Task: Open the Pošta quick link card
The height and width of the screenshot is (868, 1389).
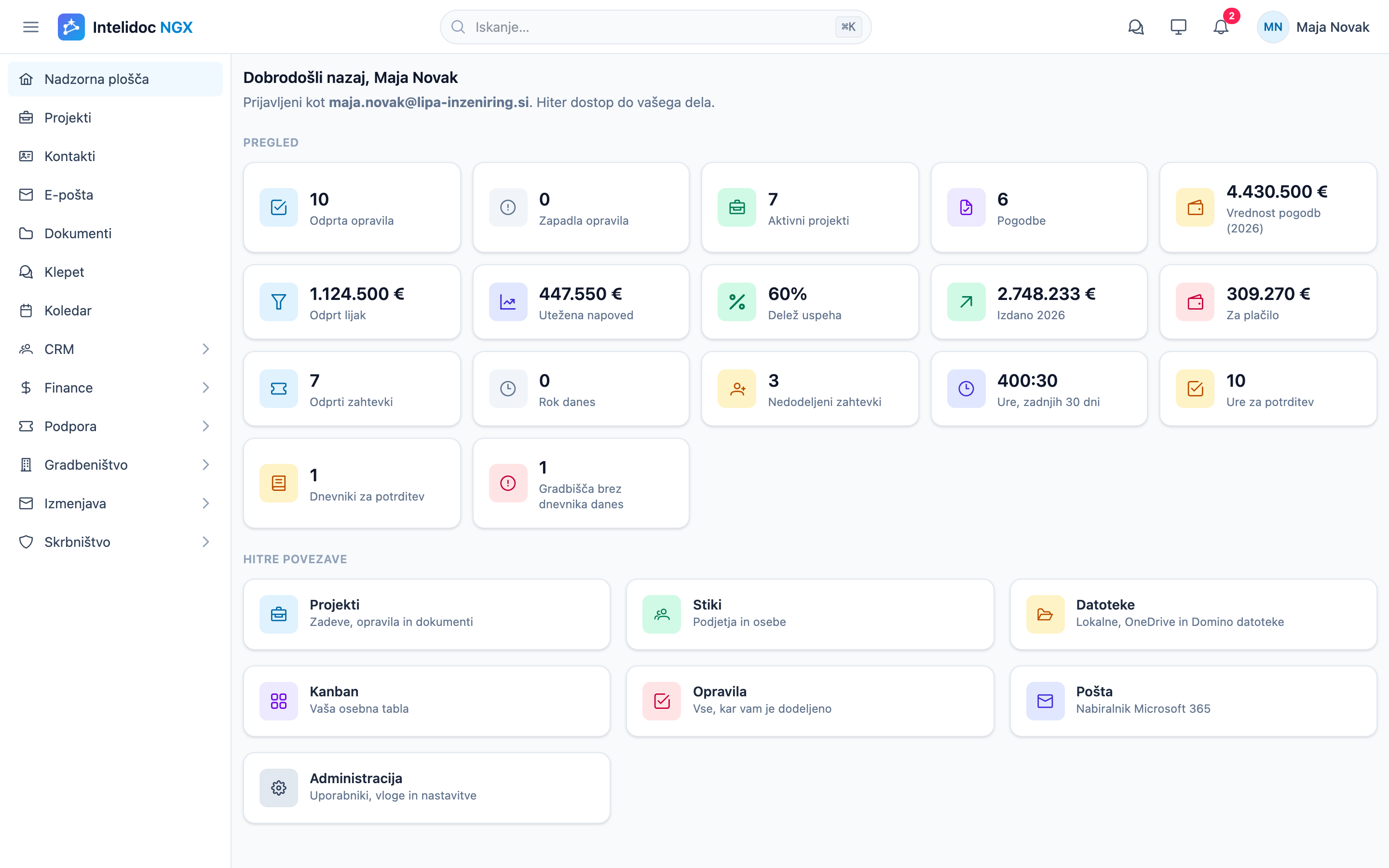Action: click(x=1193, y=701)
